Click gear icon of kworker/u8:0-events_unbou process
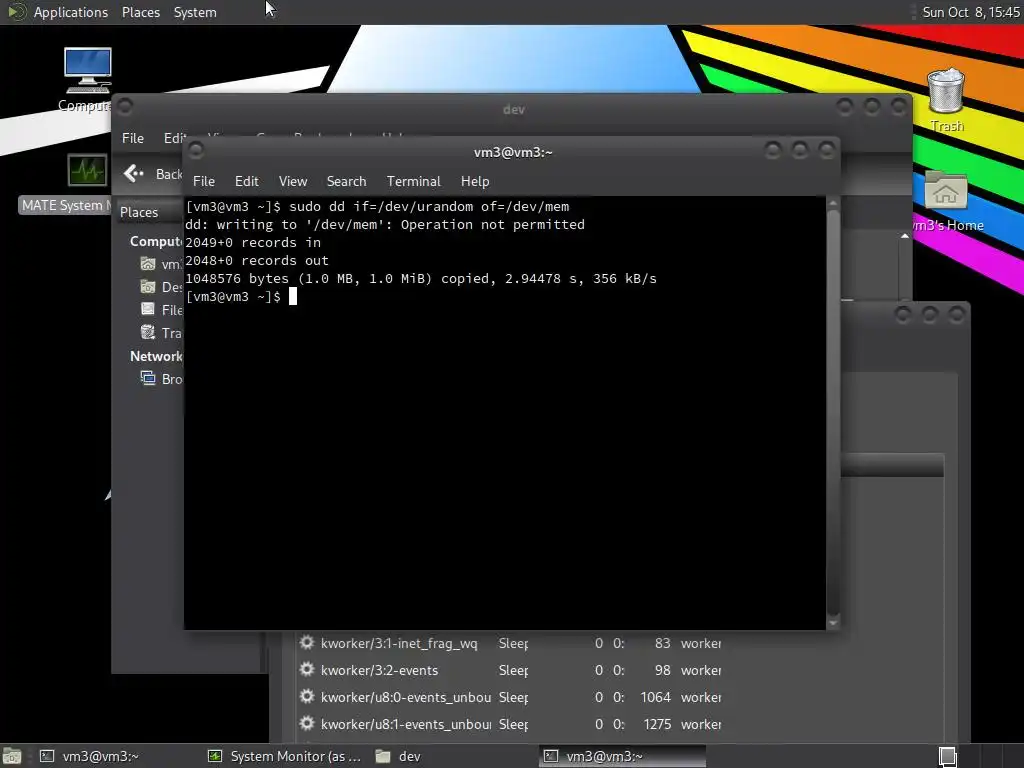1024x768 pixels. point(307,697)
